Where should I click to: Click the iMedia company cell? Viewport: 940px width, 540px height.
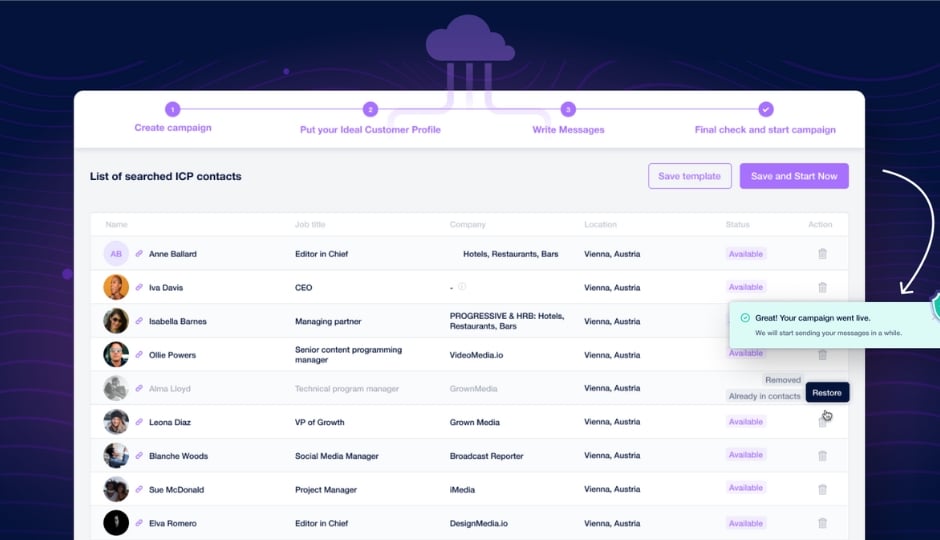click(462, 490)
